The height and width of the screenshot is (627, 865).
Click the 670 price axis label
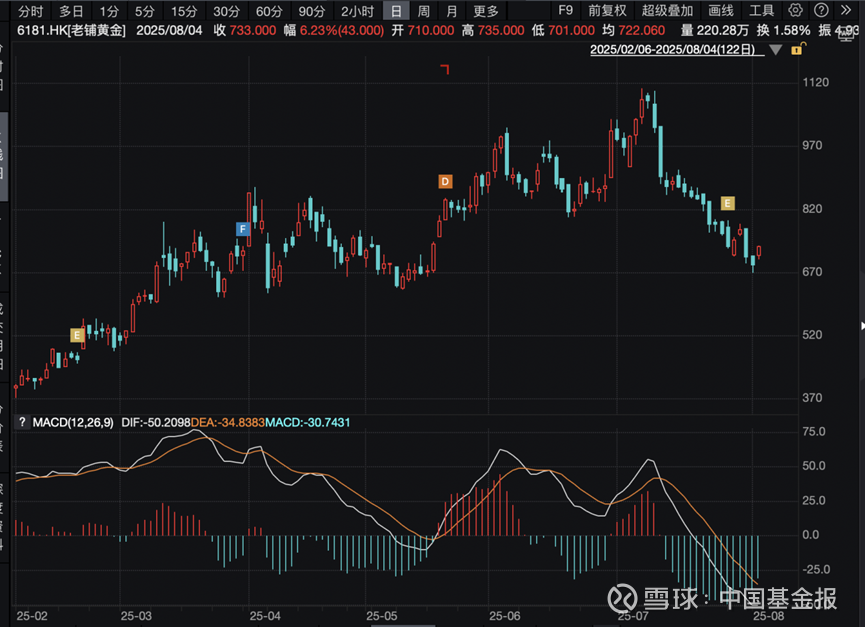pos(813,271)
